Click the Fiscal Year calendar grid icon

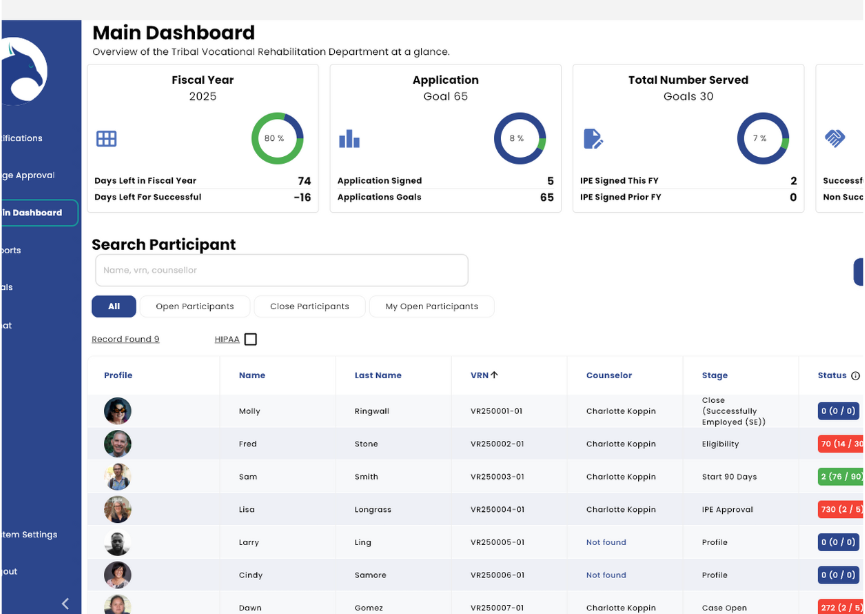pyautogui.click(x=106, y=139)
